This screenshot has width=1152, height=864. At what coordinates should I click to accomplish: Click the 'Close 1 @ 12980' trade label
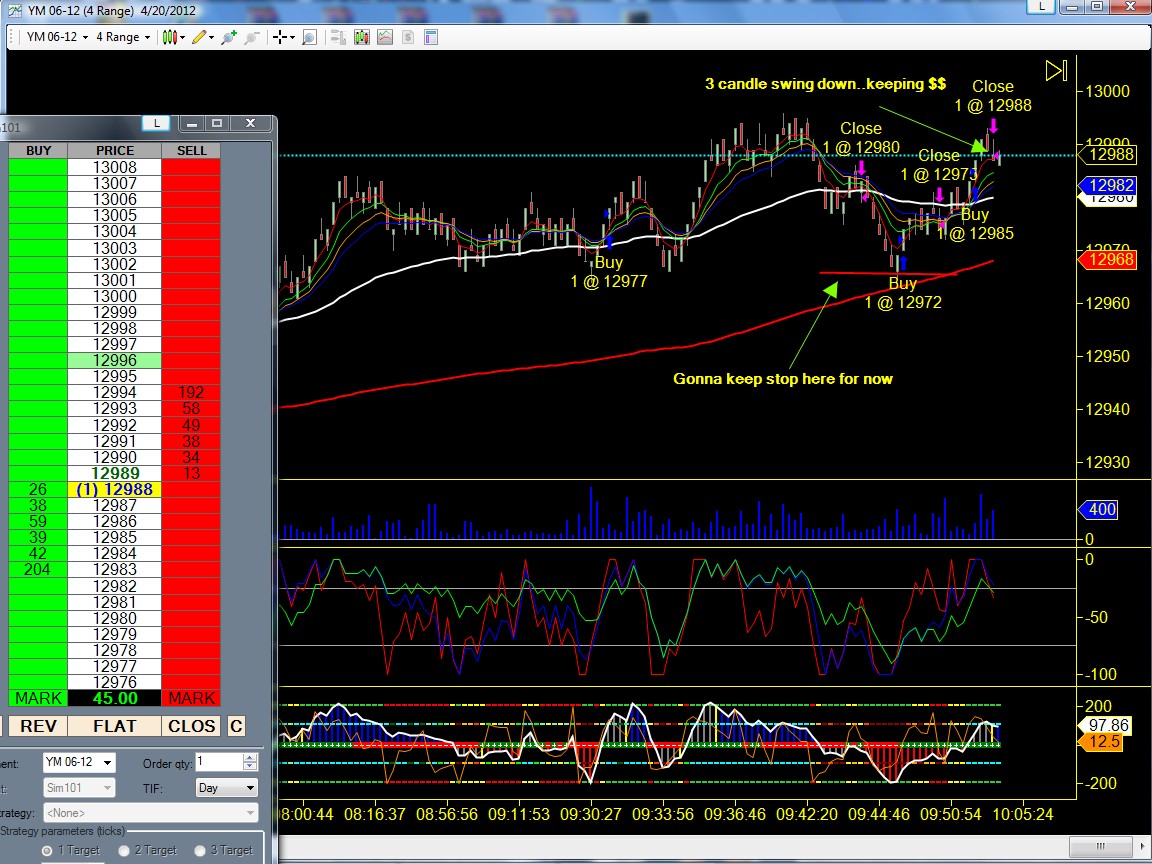tap(860, 138)
